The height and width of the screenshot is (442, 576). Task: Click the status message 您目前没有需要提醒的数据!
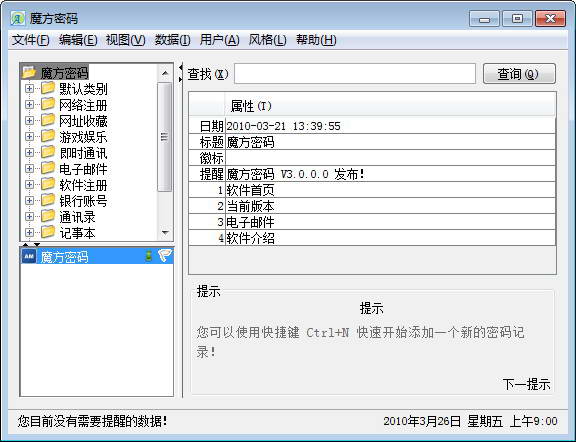click(x=93, y=421)
